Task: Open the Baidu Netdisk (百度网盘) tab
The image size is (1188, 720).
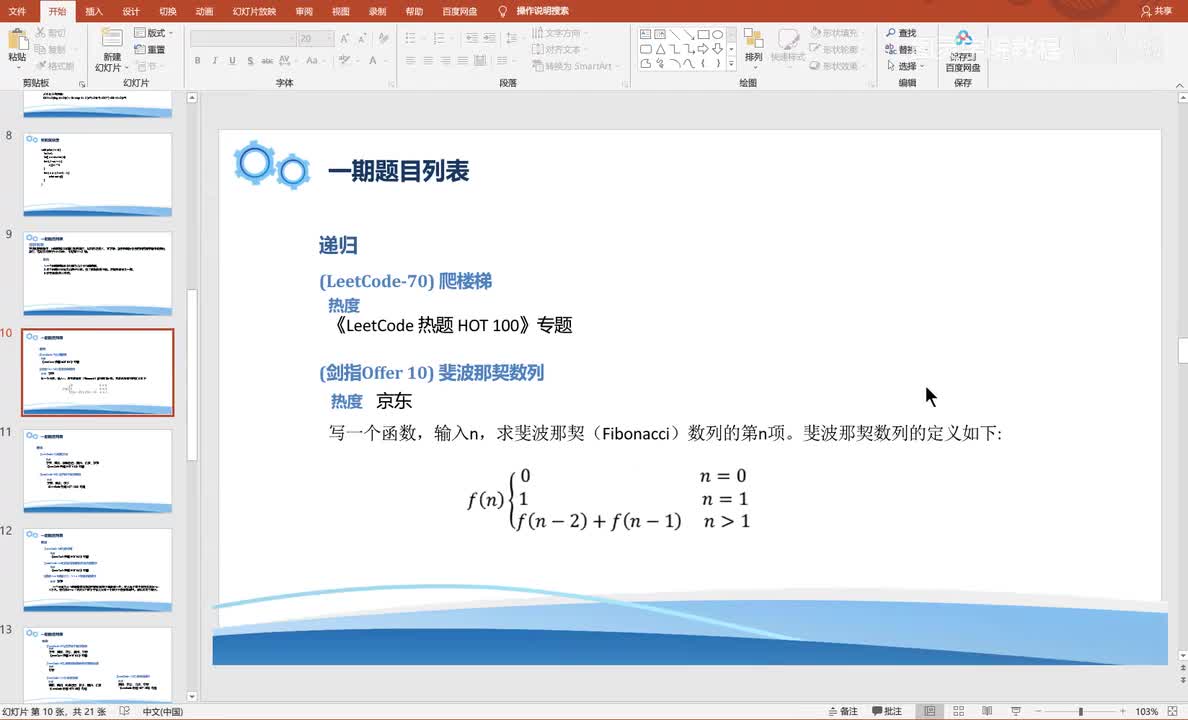Action: click(459, 11)
